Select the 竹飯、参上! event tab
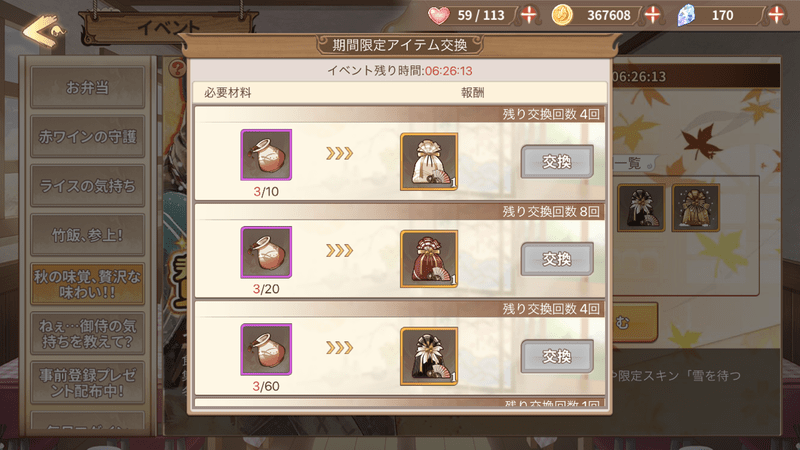The image size is (800, 450). pyautogui.click(x=87, y=235)
